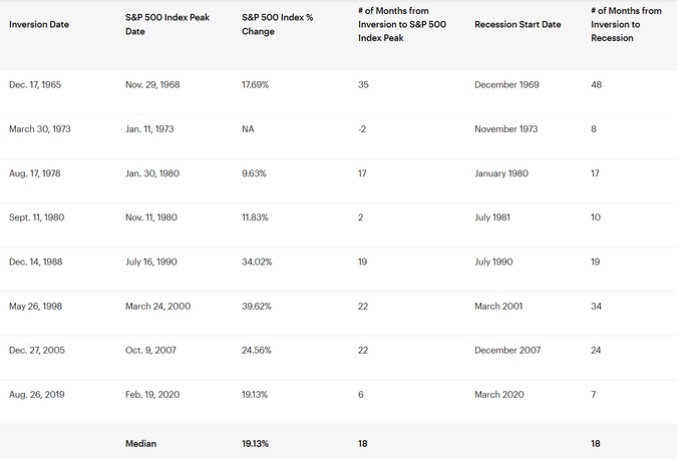The width and height of the screenshot is (677, 461).
Task: Select the March 30, 1973 inversion date cell
Action: 40,129
